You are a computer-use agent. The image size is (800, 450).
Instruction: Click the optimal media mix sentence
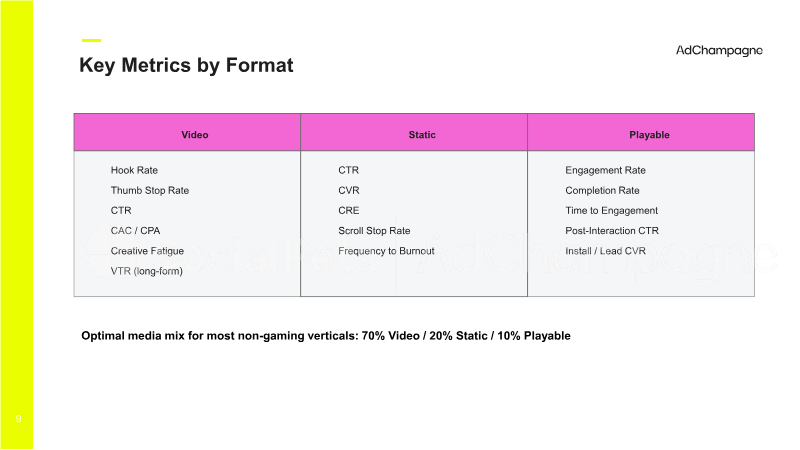326,336
